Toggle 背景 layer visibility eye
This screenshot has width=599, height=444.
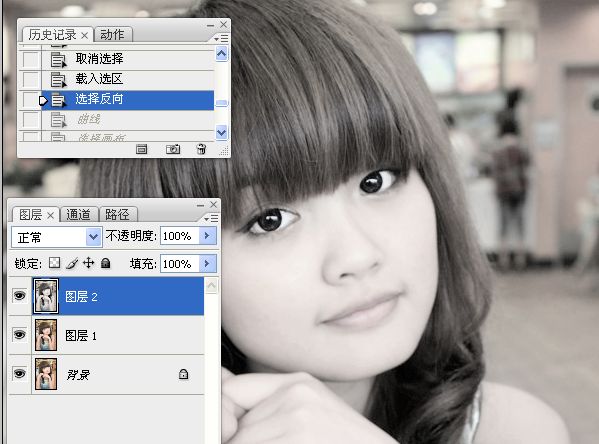tap(19, 374)
